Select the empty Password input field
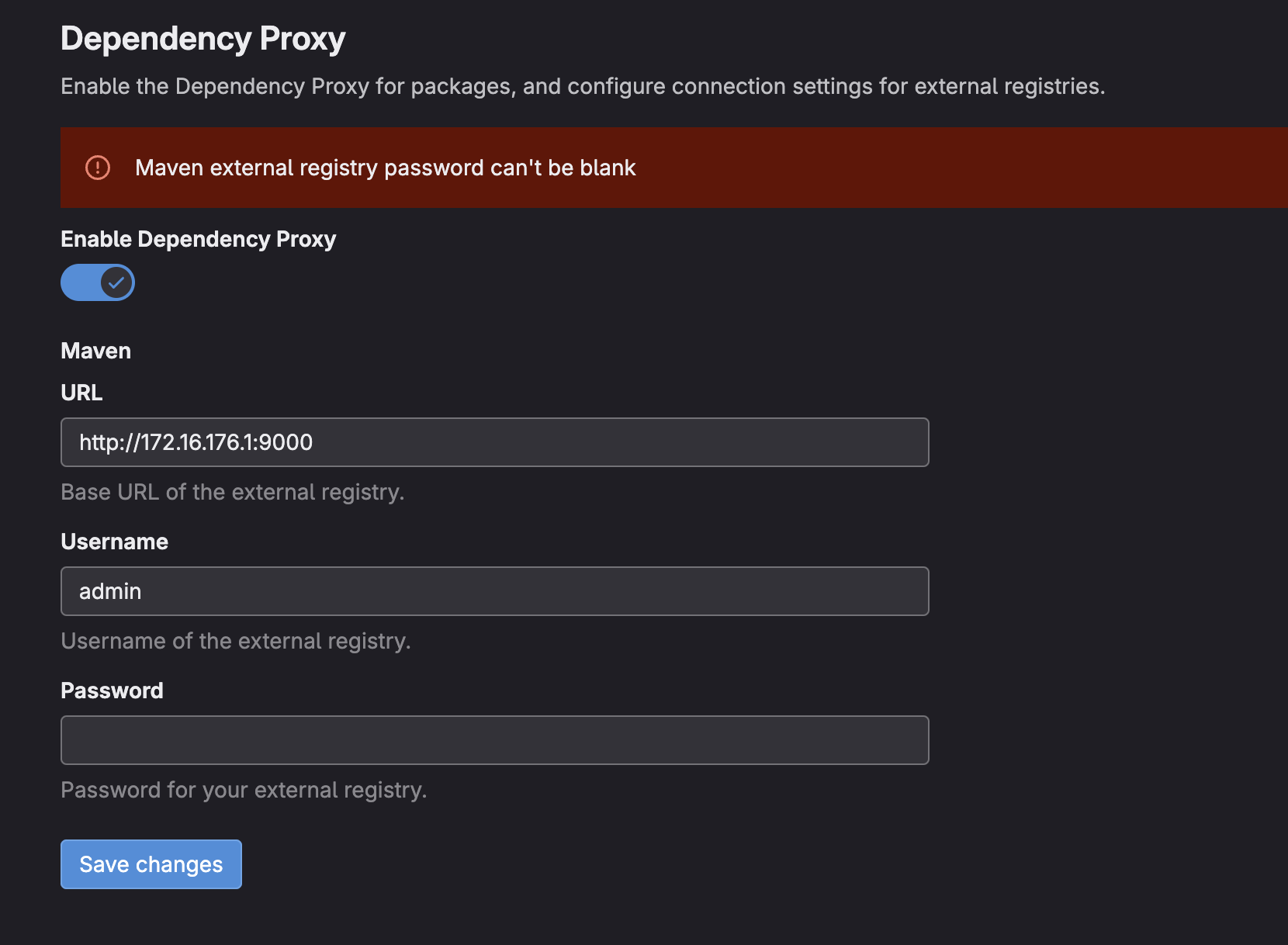 tap(495, 740)
